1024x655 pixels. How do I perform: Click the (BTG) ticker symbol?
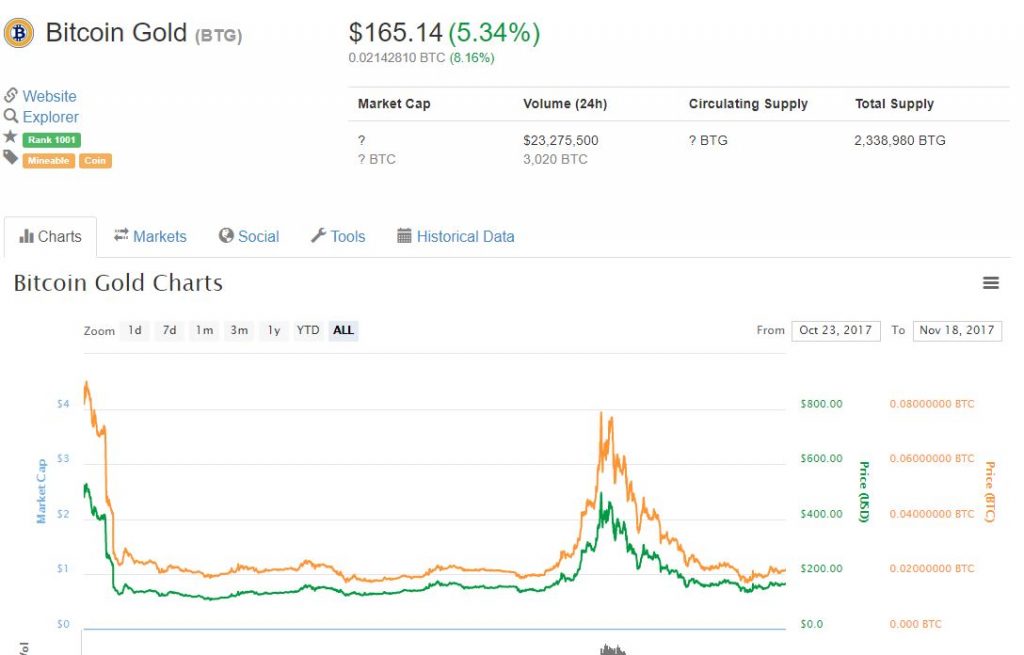click(x=219, y=35)
